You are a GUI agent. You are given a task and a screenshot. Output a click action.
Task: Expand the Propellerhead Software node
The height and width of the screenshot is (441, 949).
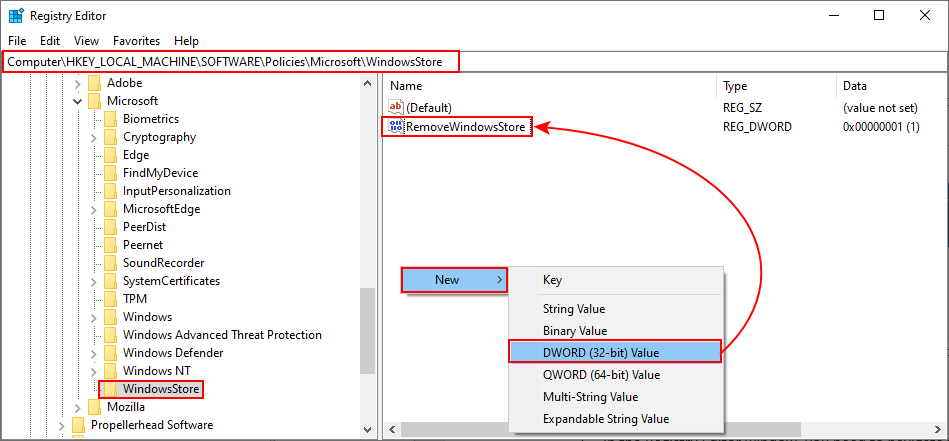click(62, 425)
